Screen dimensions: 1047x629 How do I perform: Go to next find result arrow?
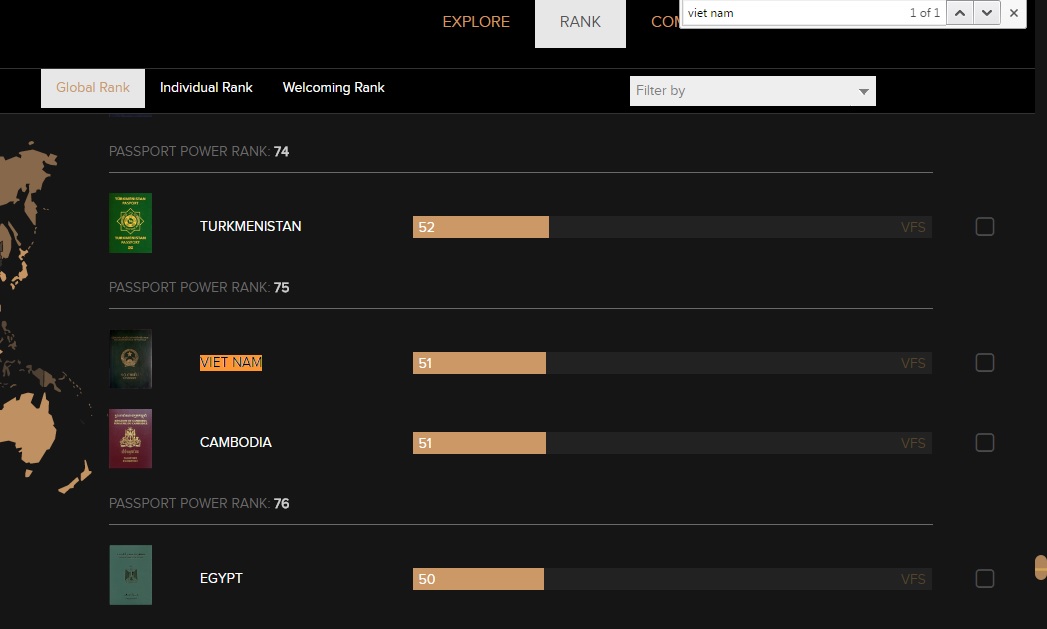click(x=987, y=13)
